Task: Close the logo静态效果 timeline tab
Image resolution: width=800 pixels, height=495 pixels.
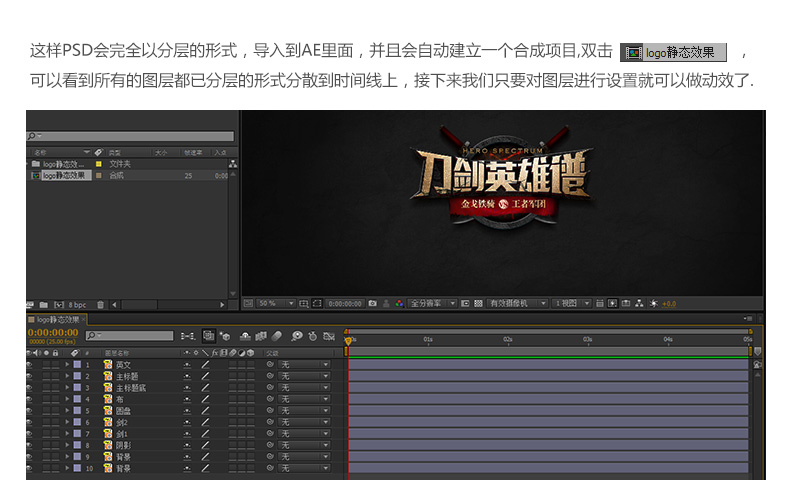Action: click(x=84, y=319)
